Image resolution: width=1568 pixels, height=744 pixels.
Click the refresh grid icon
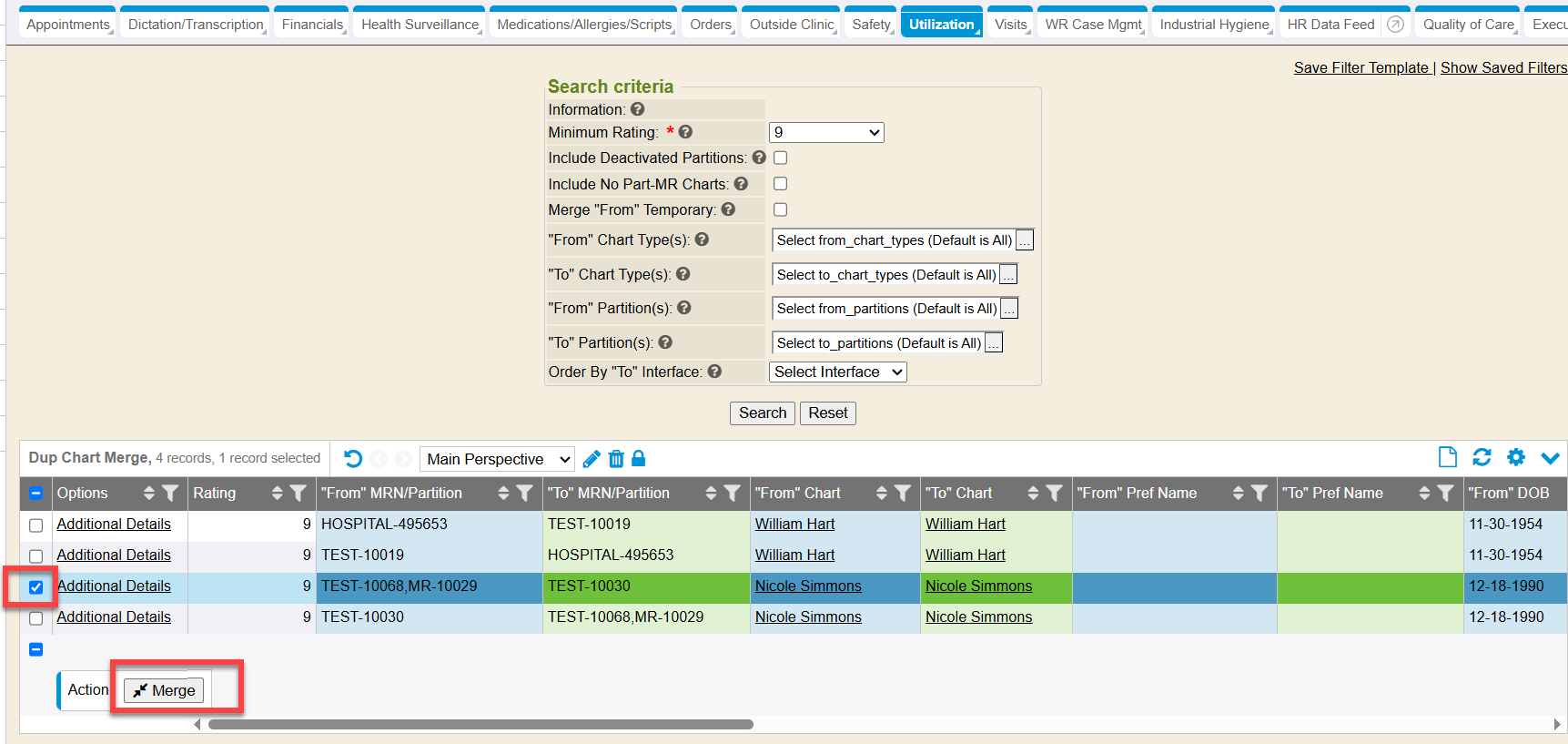(1482, 457)
